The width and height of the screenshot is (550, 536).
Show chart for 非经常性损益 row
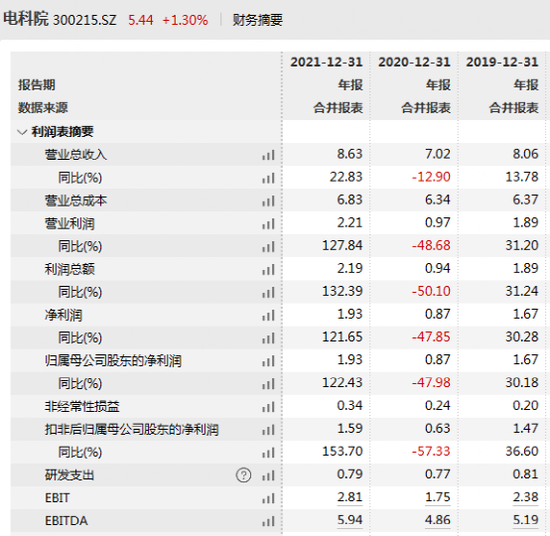(x=268, y=407)
